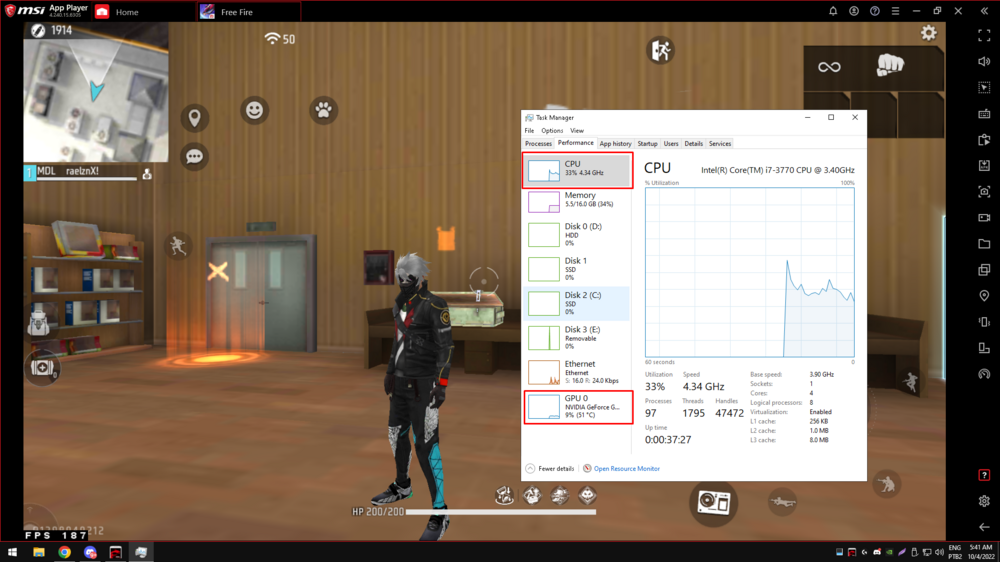The width and height of the screenshot is (1000, 562).
Task: Select Memory in the performance list
Action: coord(578,202)
